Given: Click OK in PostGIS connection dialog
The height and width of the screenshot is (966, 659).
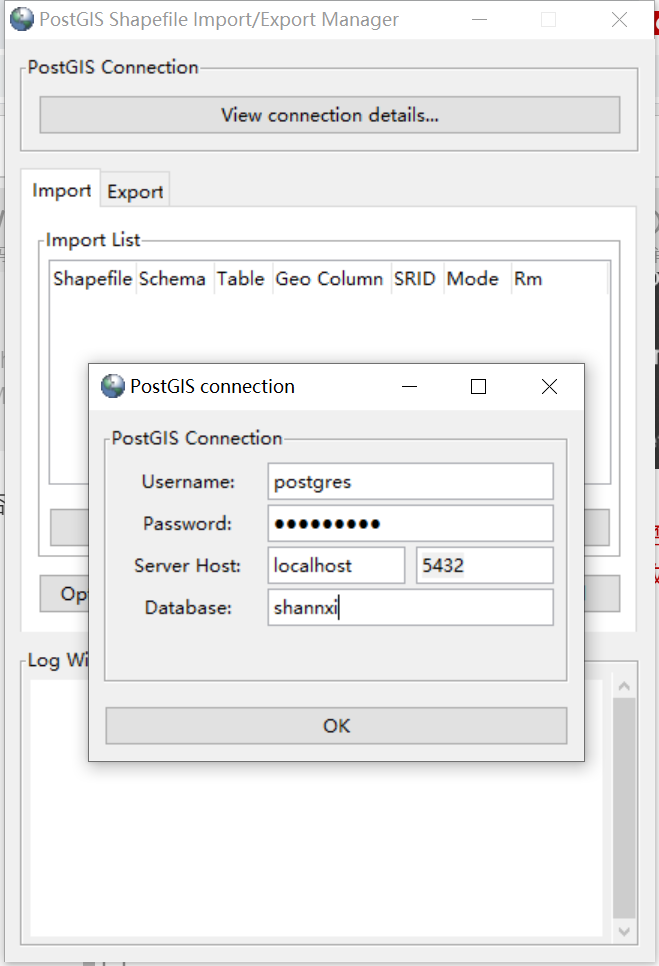Looking at the screenshot, I should 336,726.
